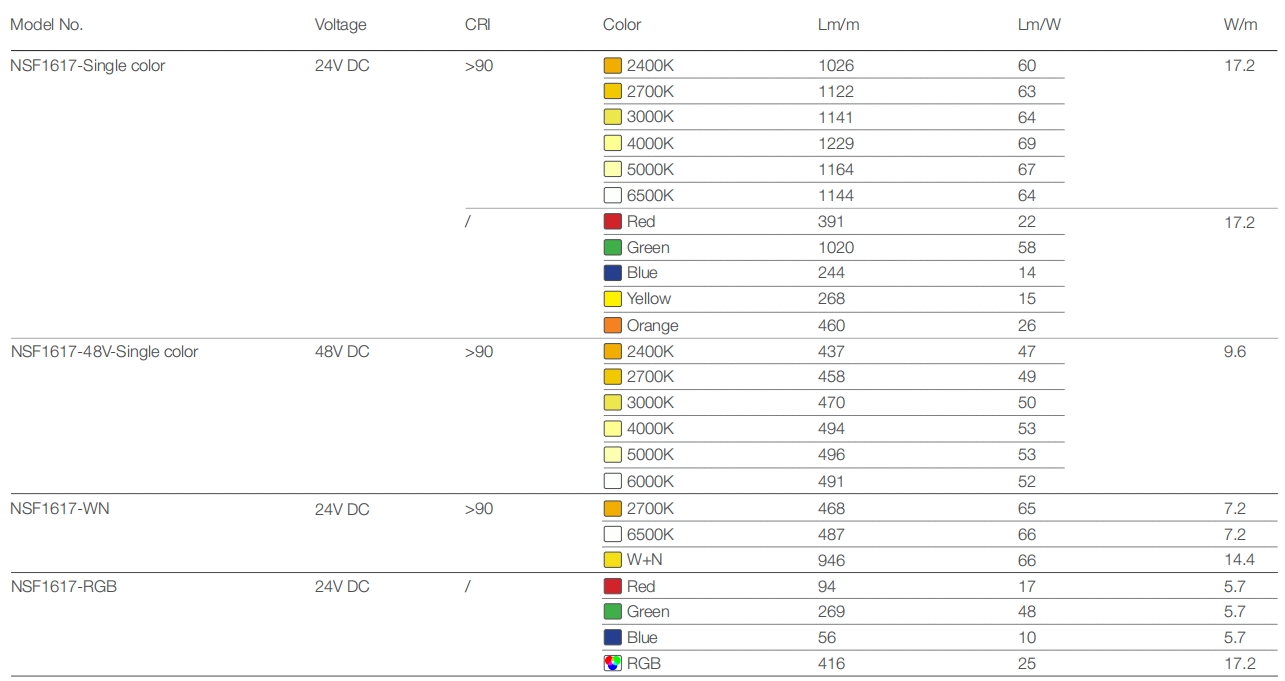Click '24V DC' in the NSF1617-WN row
The width and height of the screenshot is (1285, 681).
[x=342, y=509]
